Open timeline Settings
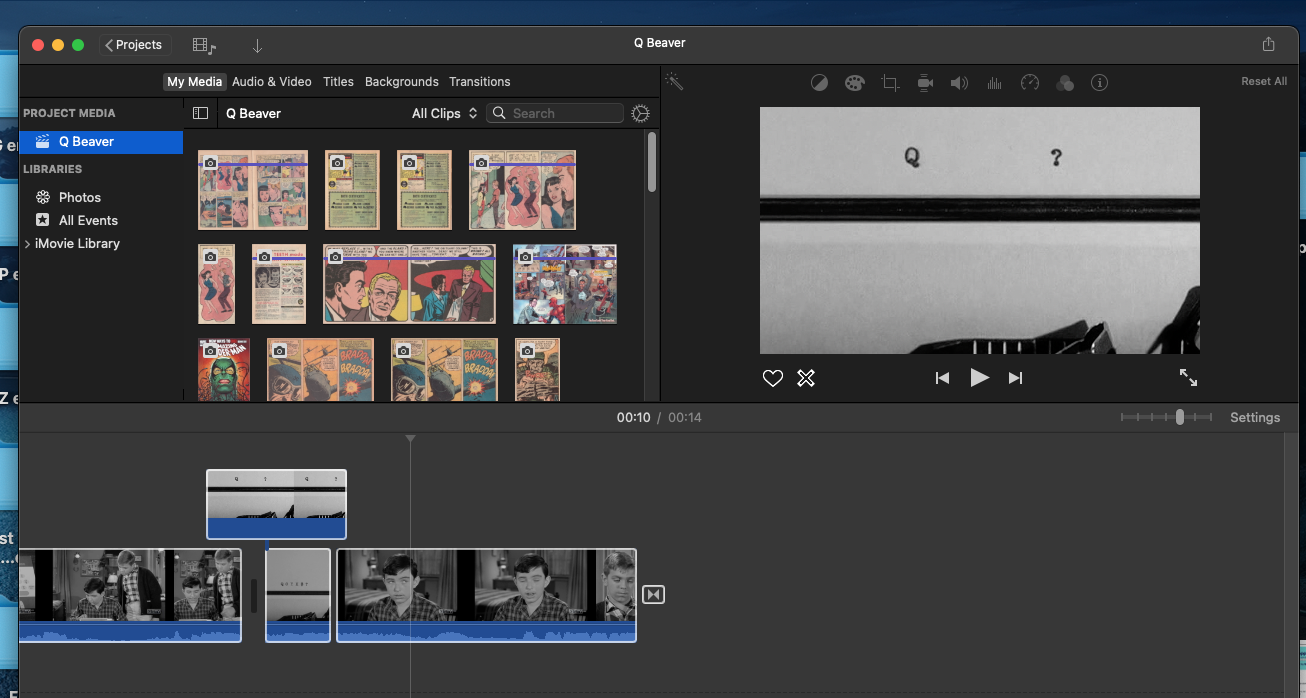Image resolution: width=1306 pixels, height=698 pixels. 1255,418
